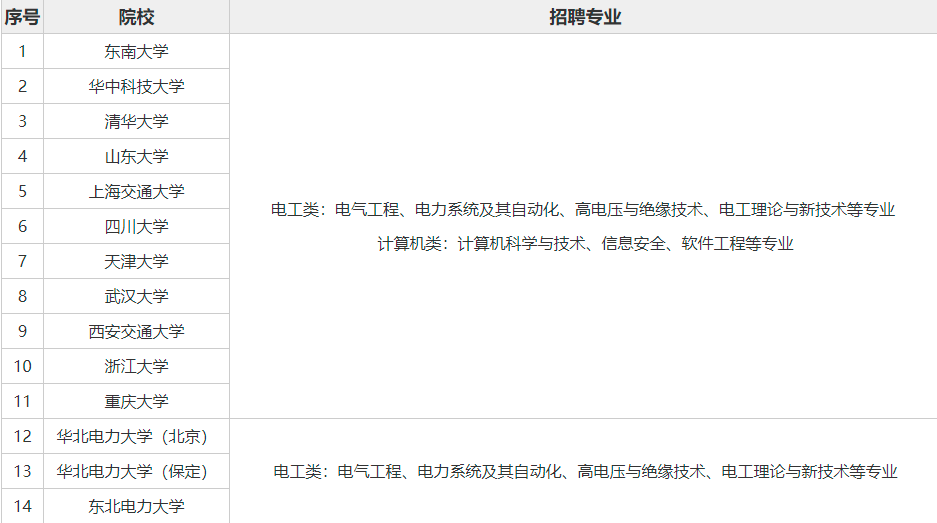Click row number 10 cell
This screenshot has width=937, height=523.
click(x=22, y=366)
